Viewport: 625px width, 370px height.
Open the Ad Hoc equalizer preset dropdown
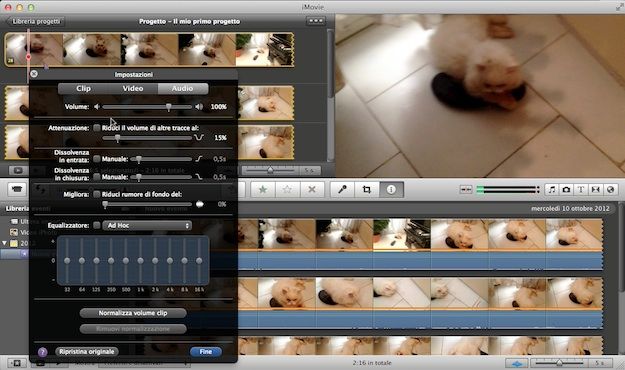(x=147, y=225)
